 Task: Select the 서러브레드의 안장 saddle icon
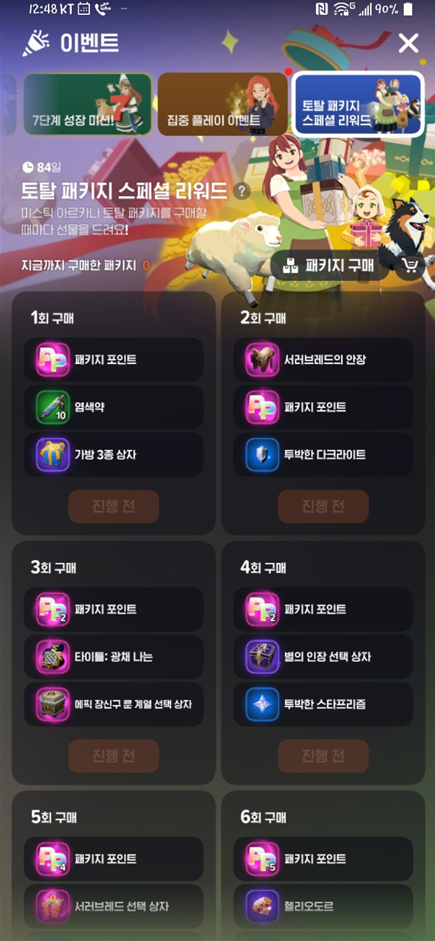262,359
